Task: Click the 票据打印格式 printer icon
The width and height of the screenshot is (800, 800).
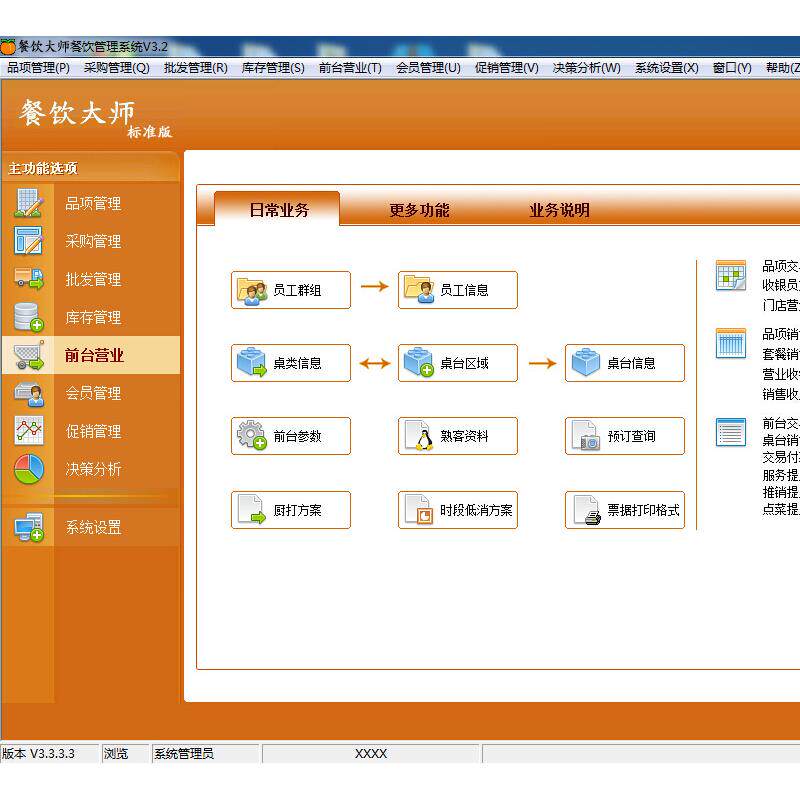Action: coord(587,510)
